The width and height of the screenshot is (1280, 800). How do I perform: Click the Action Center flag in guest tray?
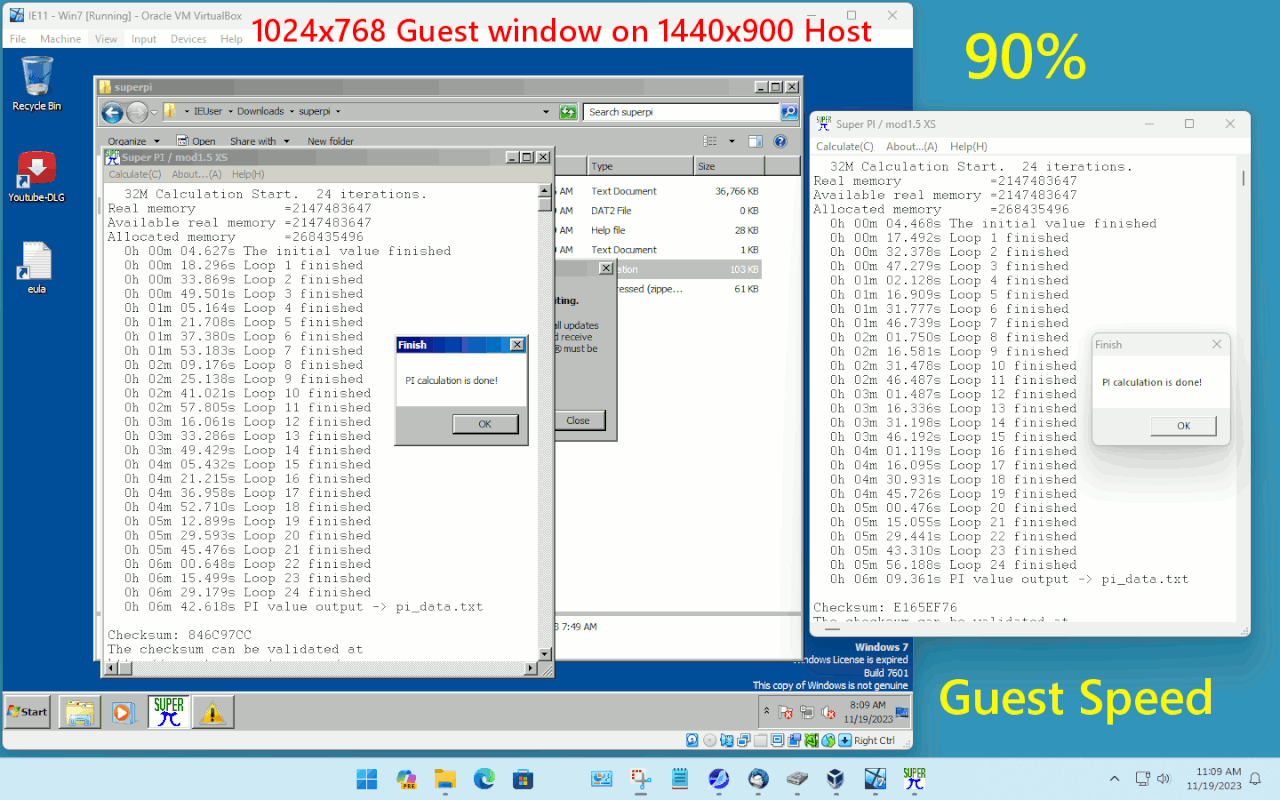pyautogui.click(x=786, y=713)
